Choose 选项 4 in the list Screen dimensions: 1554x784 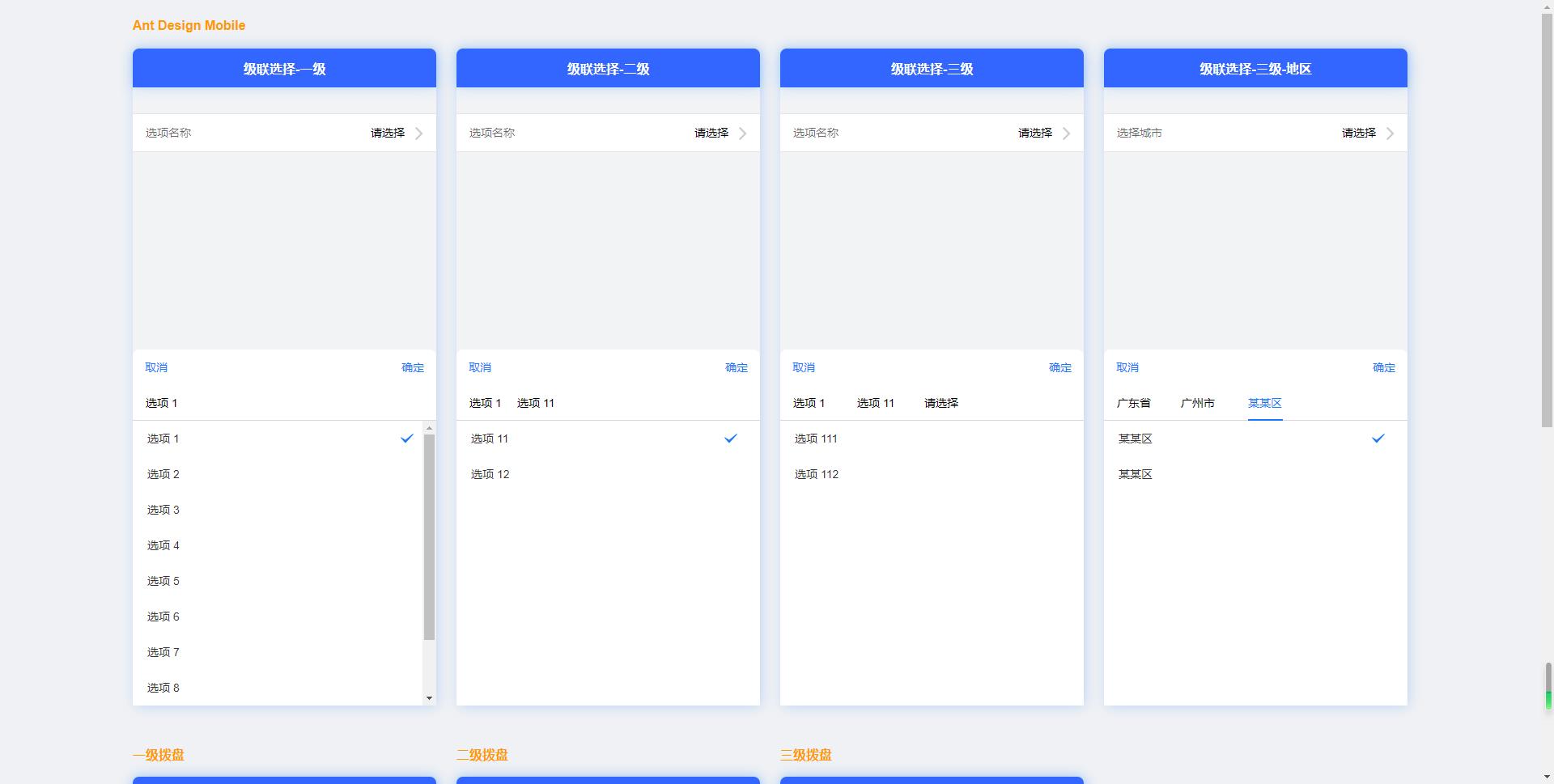[x=278, y=545]
